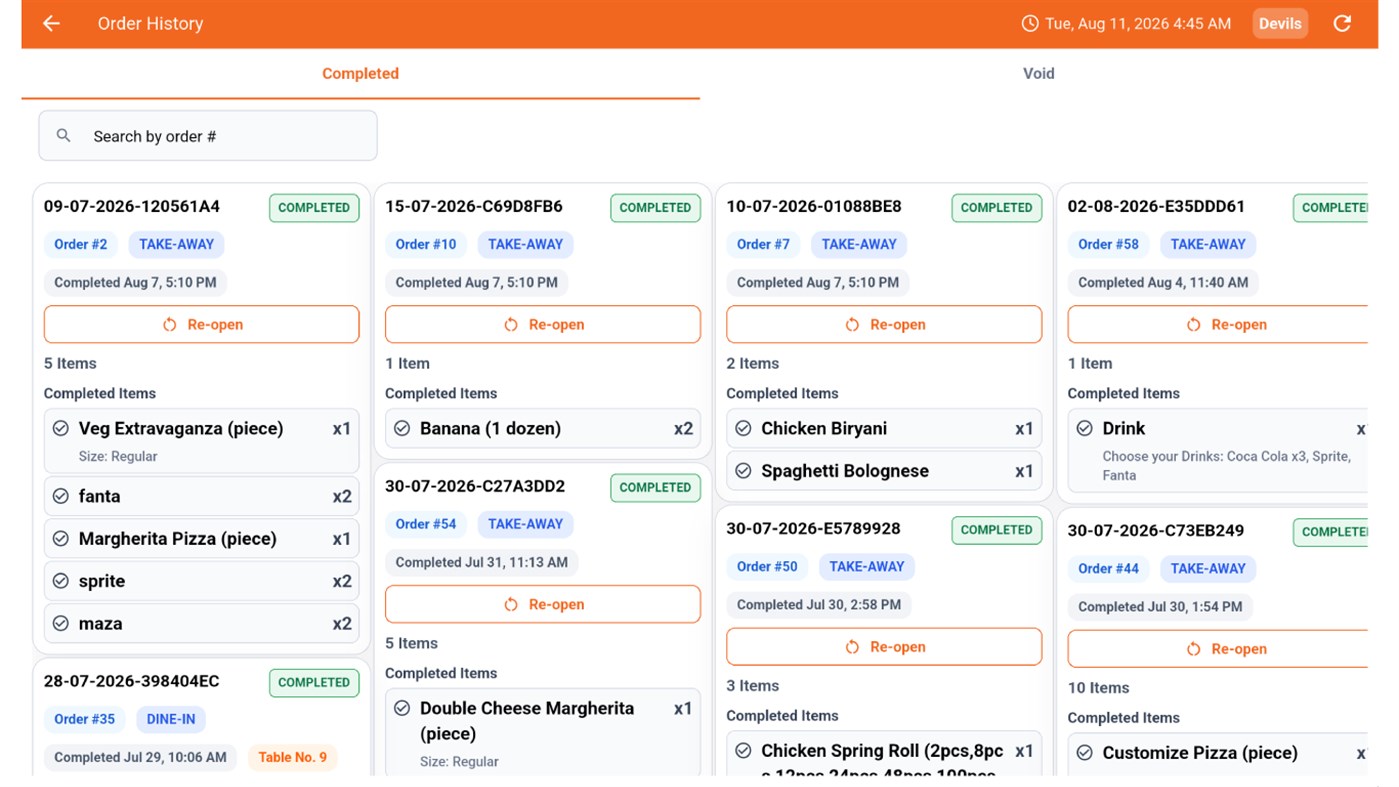Click the checkmark icon next to fanta

point(60,496)
